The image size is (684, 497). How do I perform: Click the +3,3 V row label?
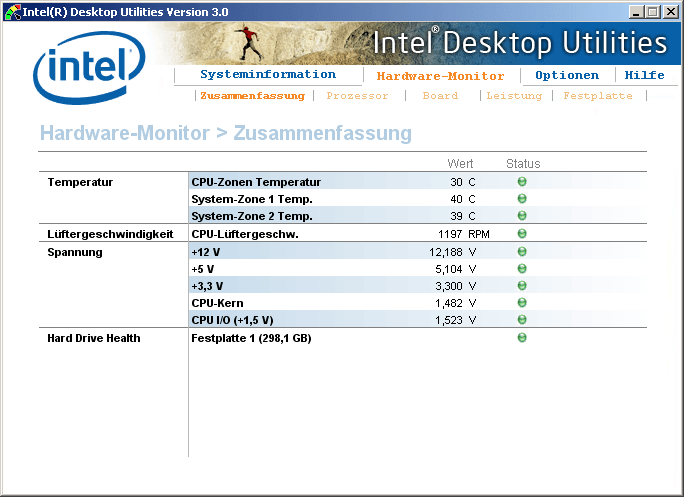click(207, 286)
